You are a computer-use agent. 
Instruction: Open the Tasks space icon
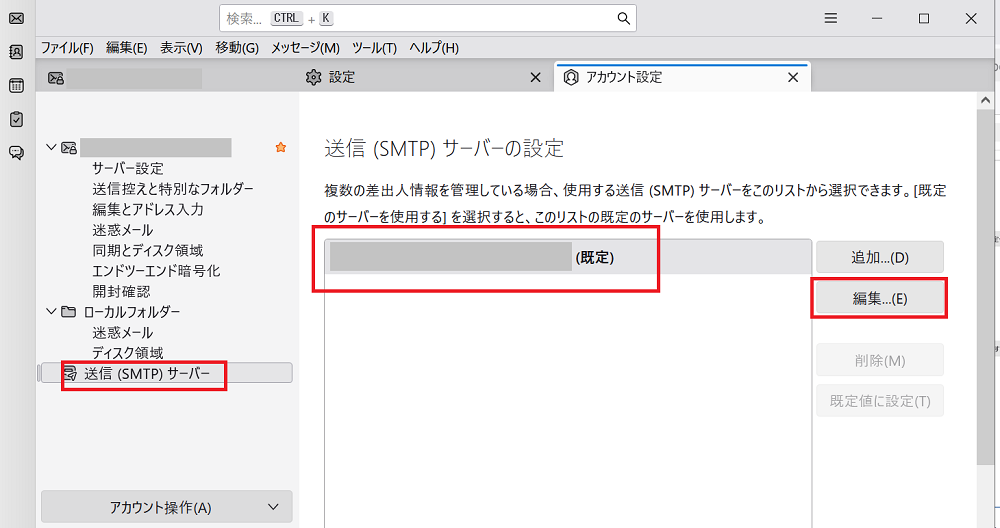16,119
